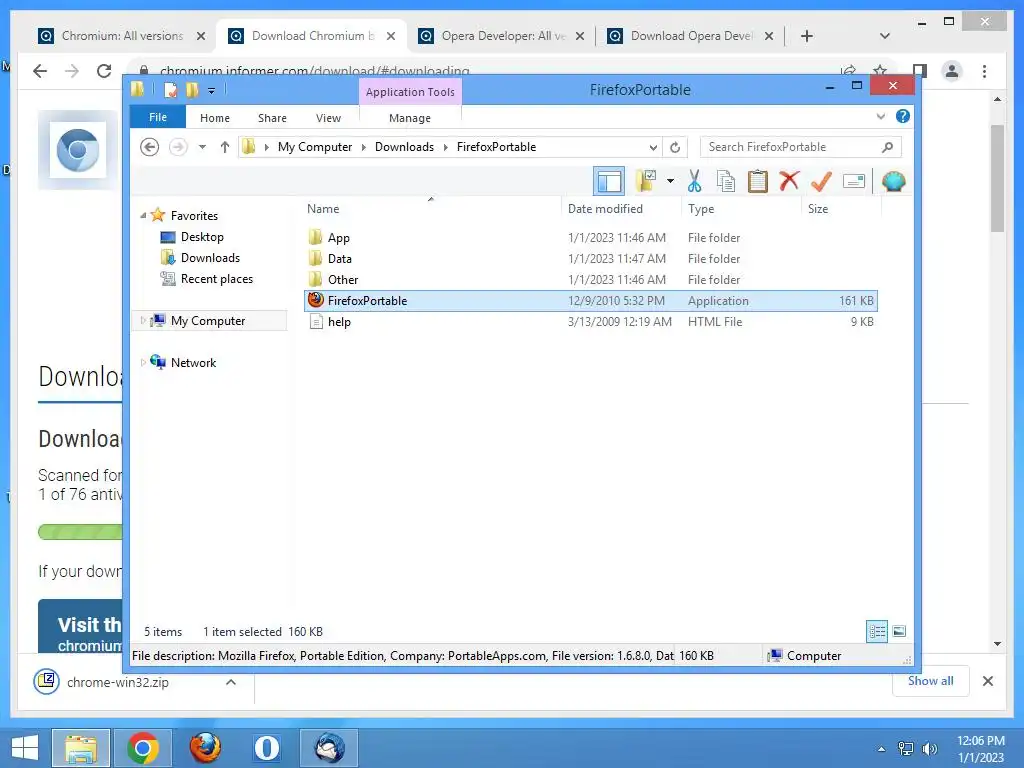Switch to Details view in status bar
This screenshot has height=768, width=1024.
[x=876, y=631]
